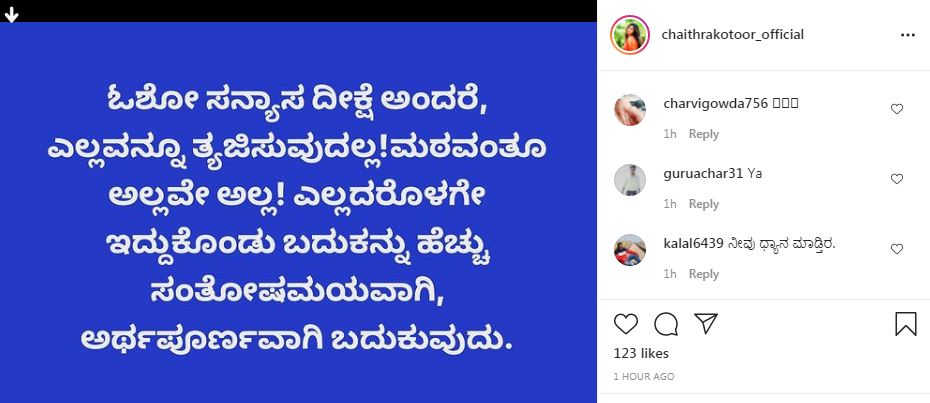Reply to guruachar31's comment
The image size is (930, 403).
[703, 204]
